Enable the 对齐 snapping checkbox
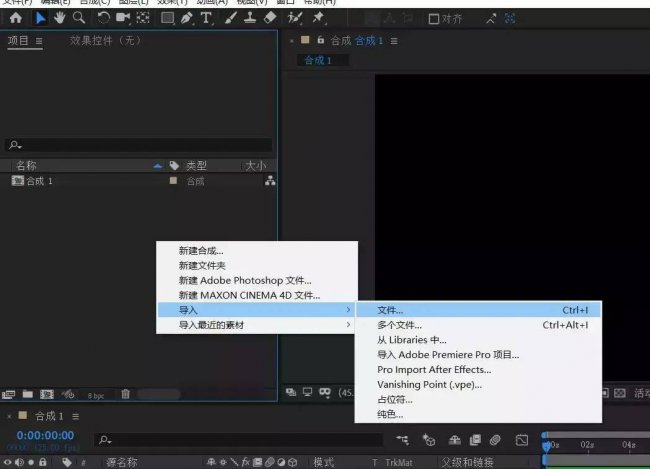Screen dimensions: 650x469 click(434, 19)
